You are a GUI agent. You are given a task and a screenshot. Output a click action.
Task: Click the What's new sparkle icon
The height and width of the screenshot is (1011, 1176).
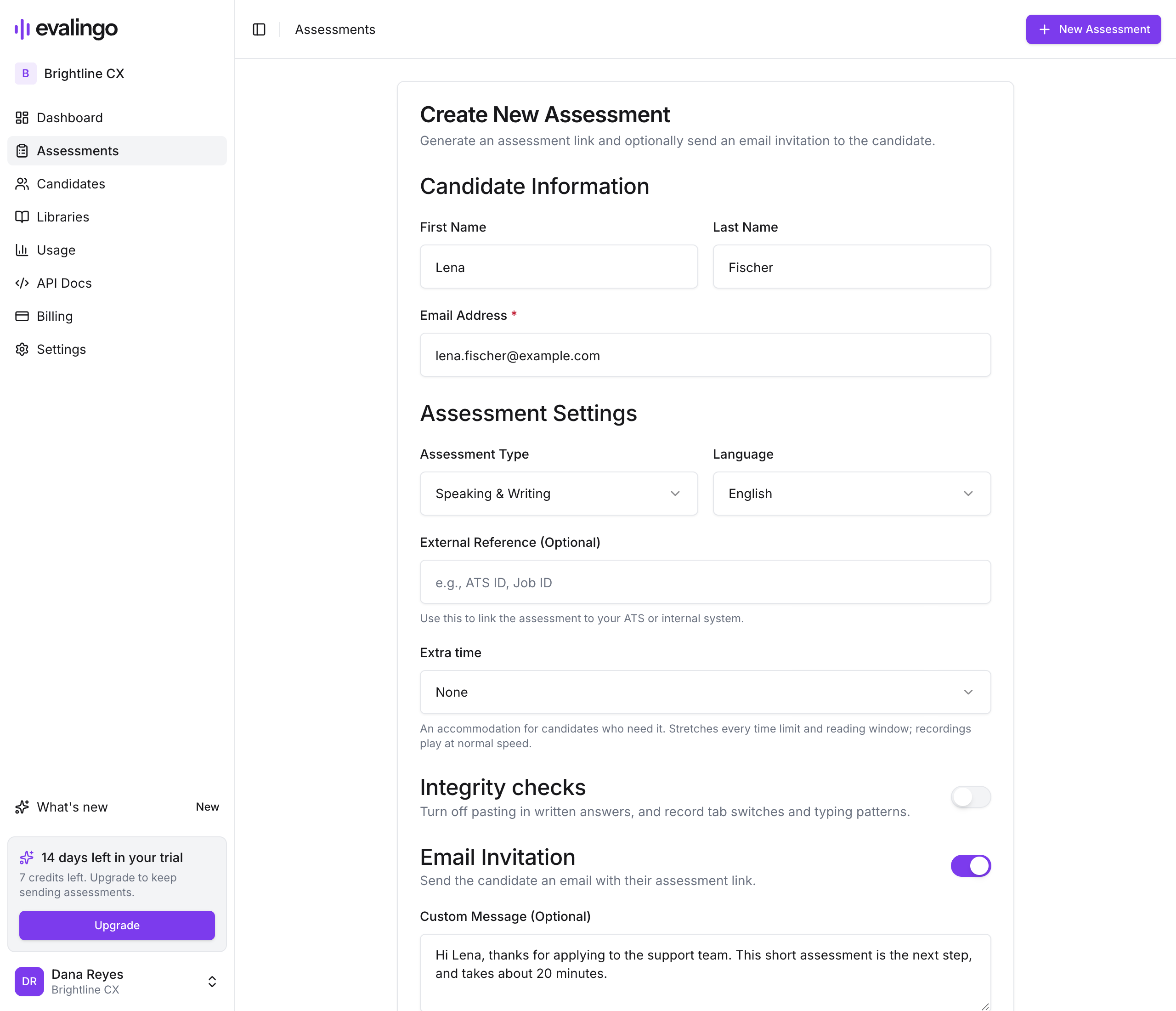pos(22,807)
